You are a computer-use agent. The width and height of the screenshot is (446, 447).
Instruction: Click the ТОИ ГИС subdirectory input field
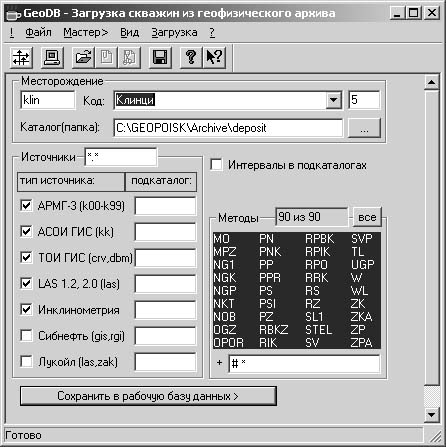click(165, 258)
